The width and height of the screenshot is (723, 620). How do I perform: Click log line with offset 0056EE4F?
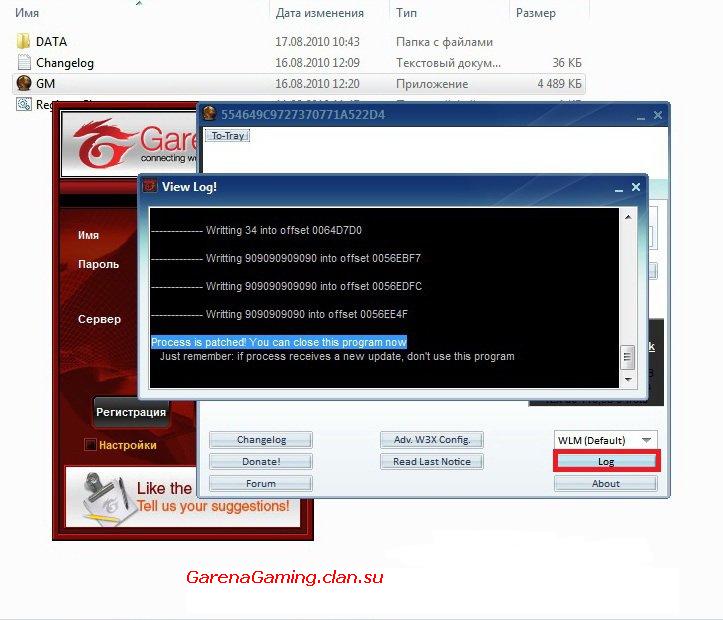click(x=279, y=314)
